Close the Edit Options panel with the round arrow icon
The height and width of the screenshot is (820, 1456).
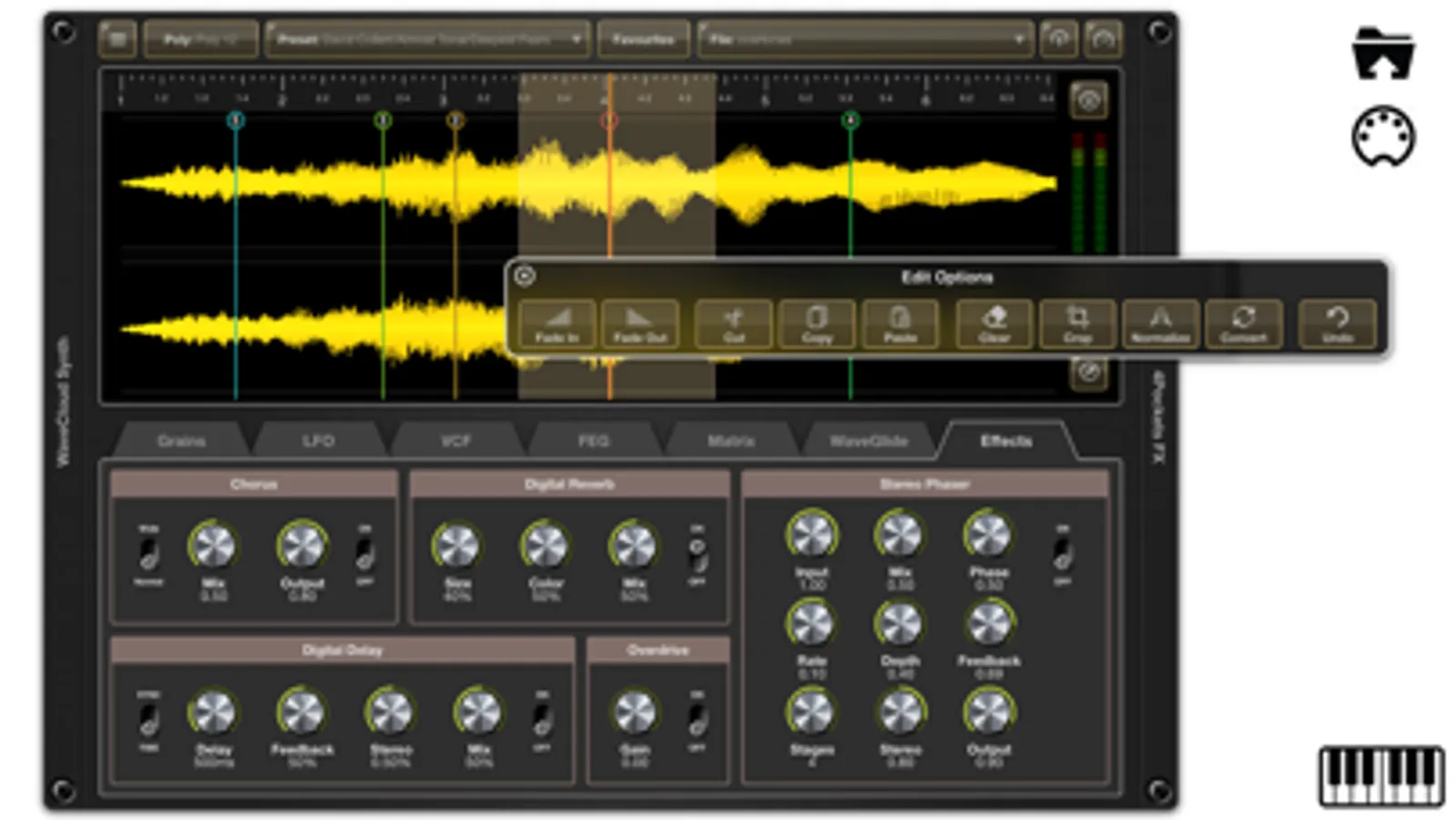525,276
